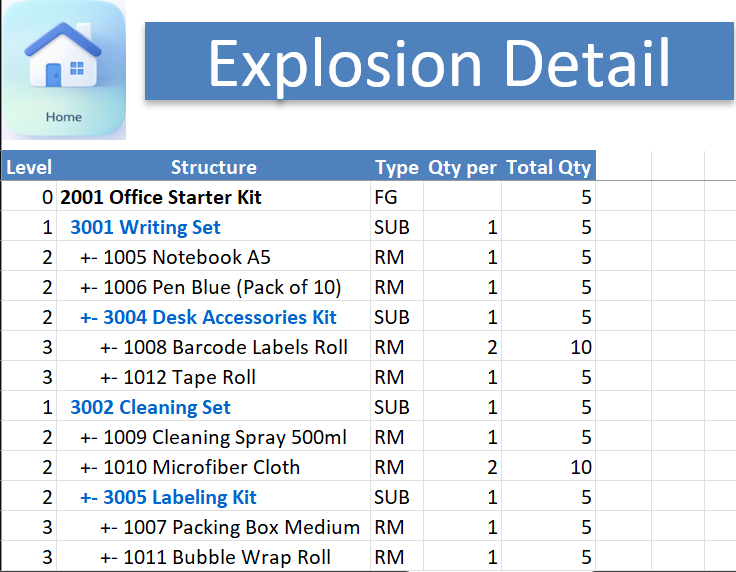Select the 1006 Pen Blue item
Image resolution: width=736 pixels, height=572 pixels.
click(x=210, y=287)
